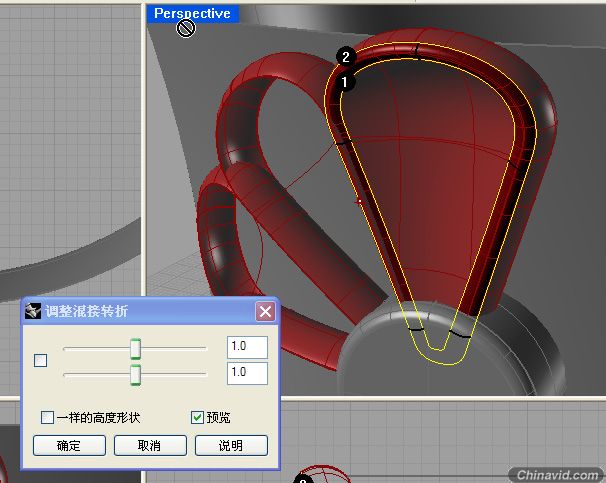Click the upper 1.0 value field
This screenshot has height=483, width=606.
[247, 347]
